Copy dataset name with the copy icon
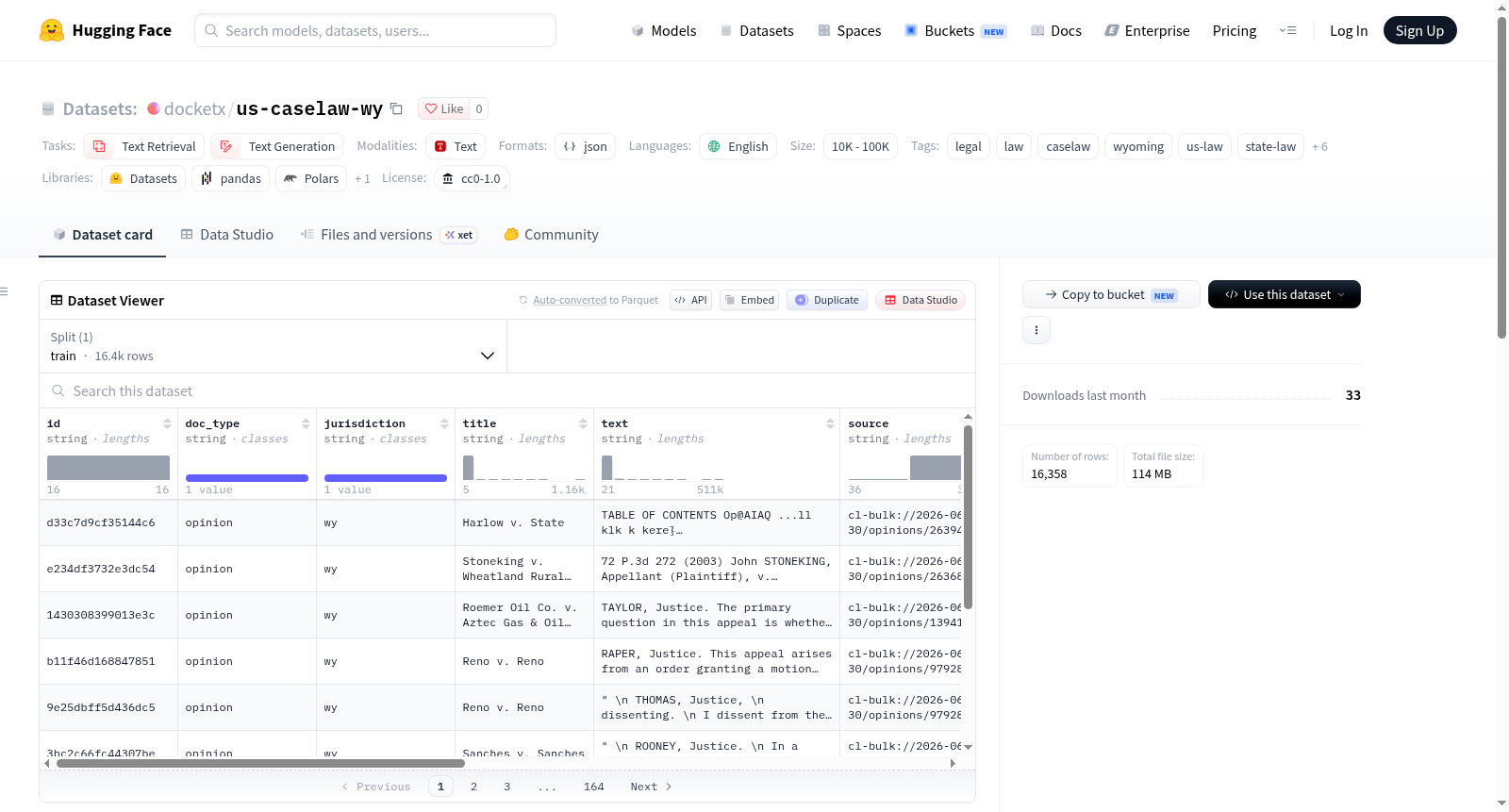 click(397, 108)
